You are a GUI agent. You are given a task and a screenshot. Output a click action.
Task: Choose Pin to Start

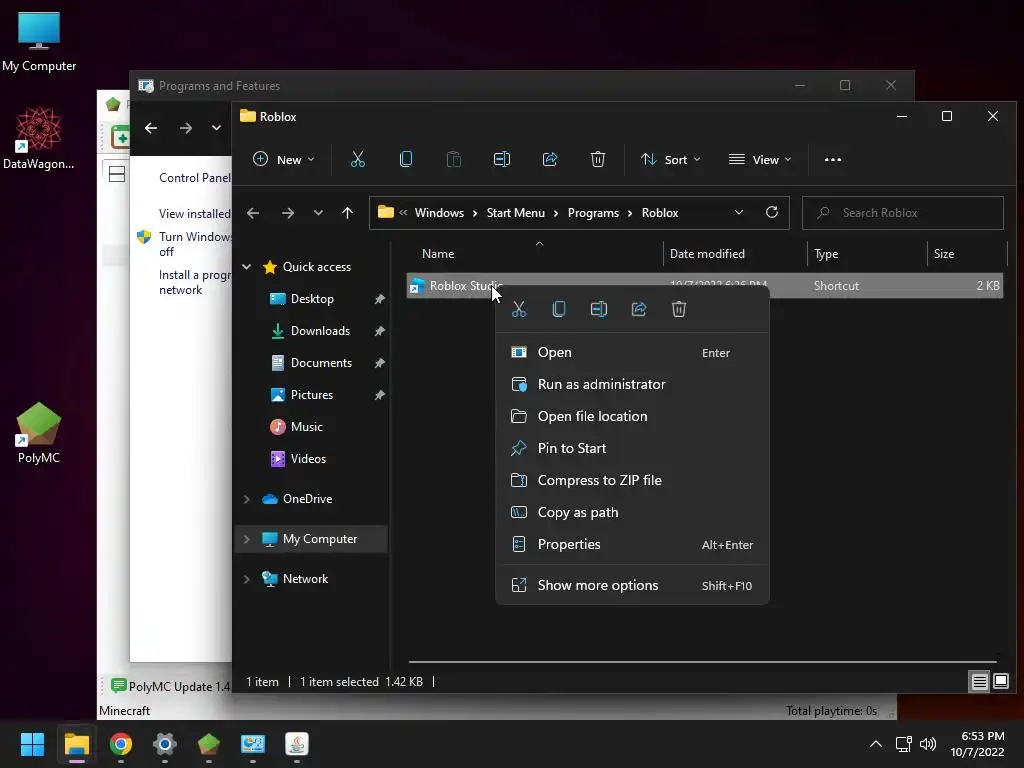coord(632,449)
